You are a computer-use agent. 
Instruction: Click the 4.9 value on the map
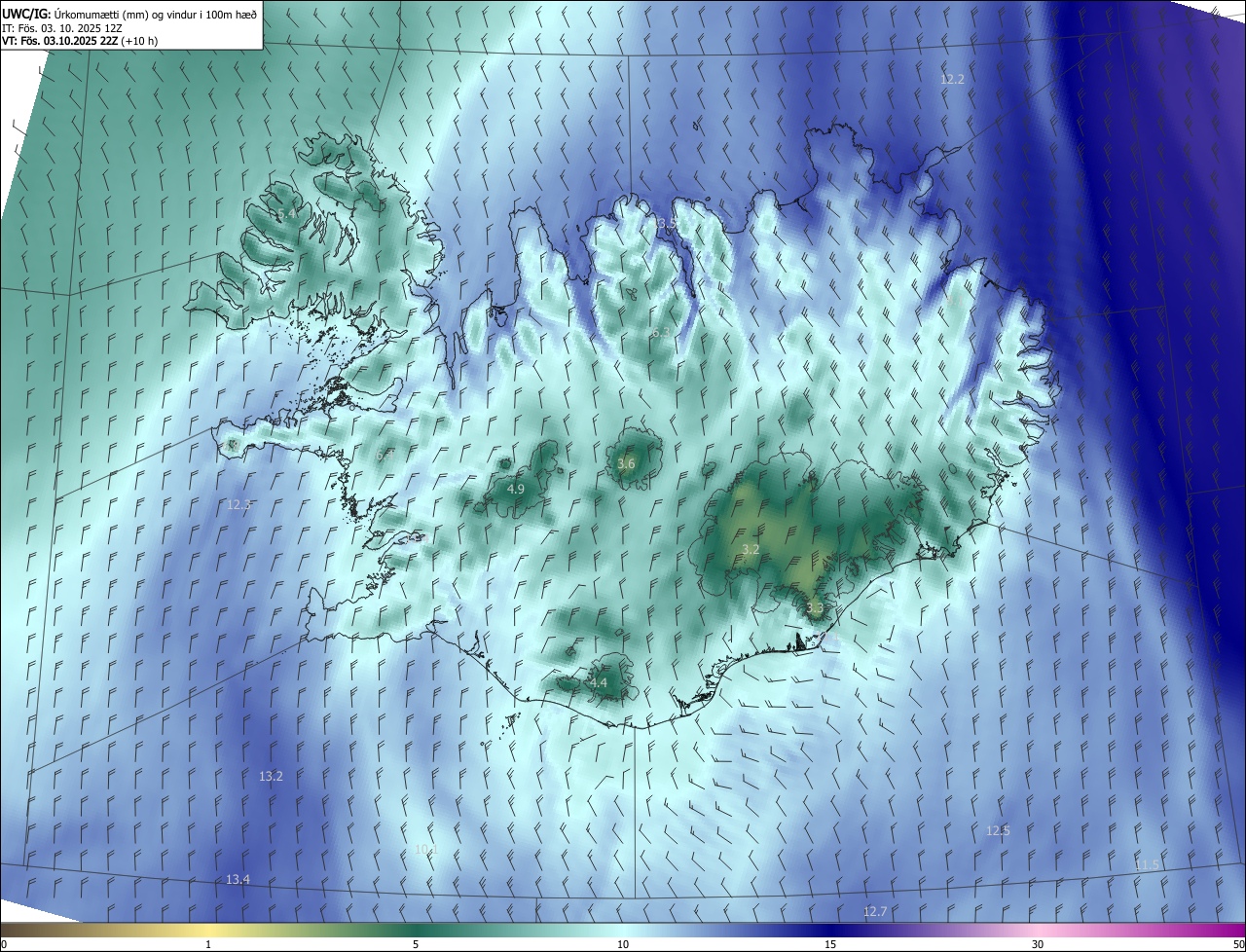pyautogui.click(x=516, y=489)
